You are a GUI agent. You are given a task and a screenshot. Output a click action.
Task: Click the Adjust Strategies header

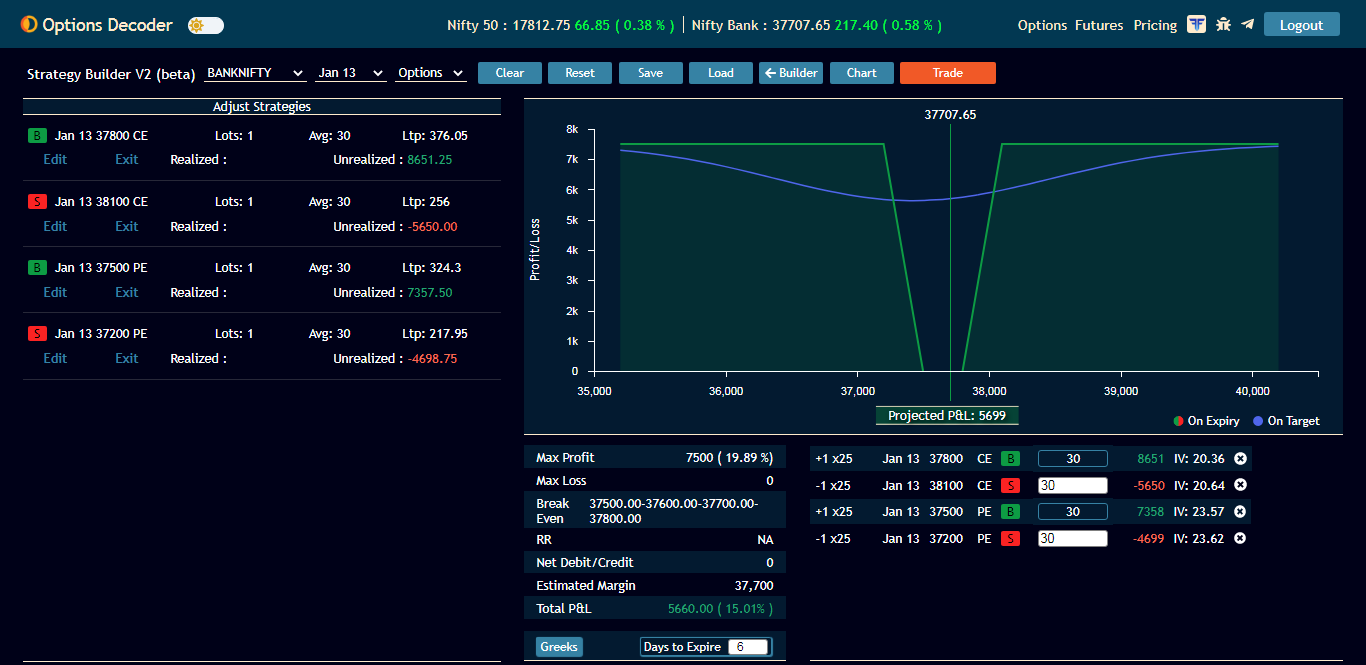tap(262, 106)
